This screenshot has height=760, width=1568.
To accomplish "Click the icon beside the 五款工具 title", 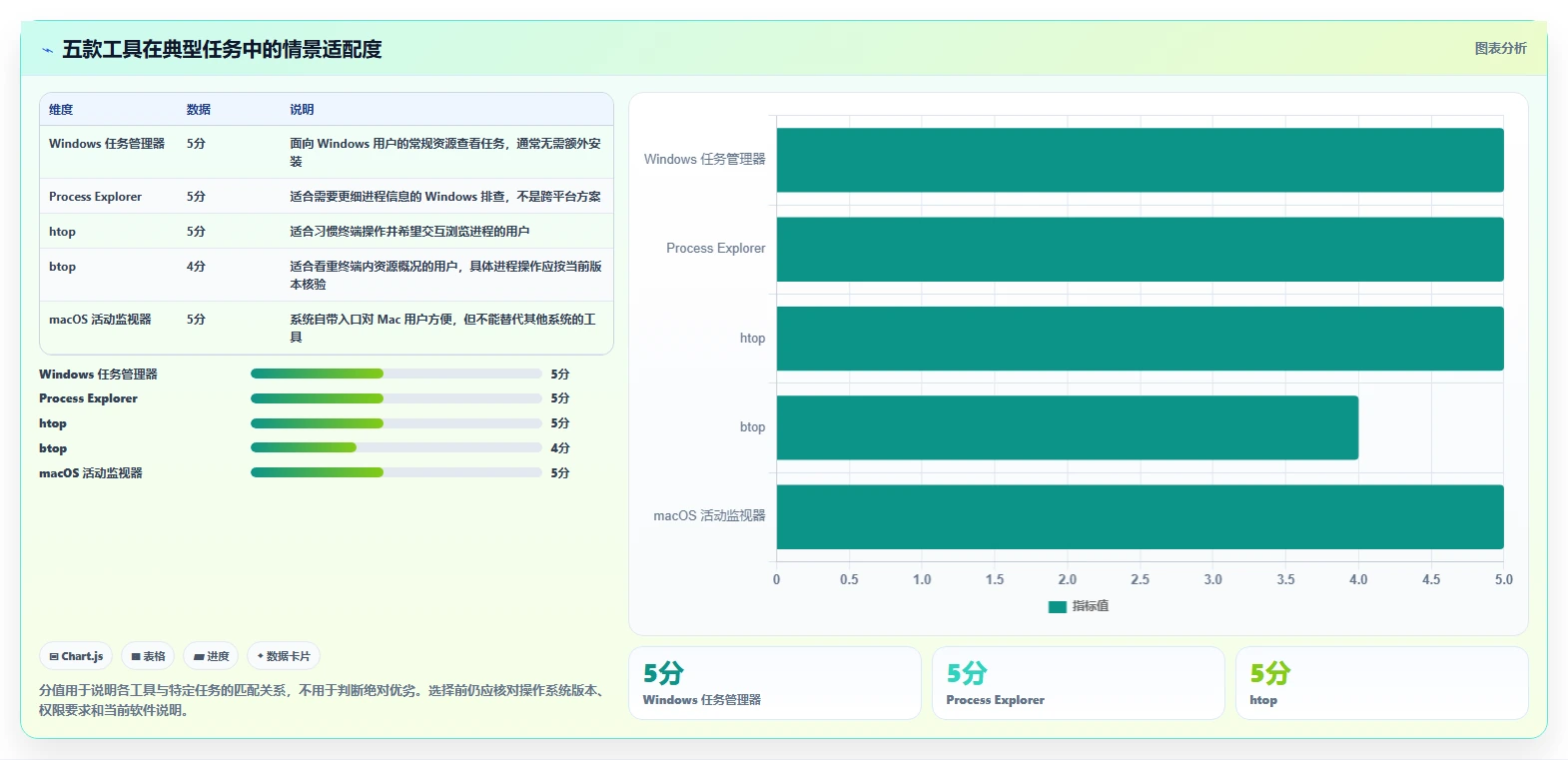I will tap(47, 50).
